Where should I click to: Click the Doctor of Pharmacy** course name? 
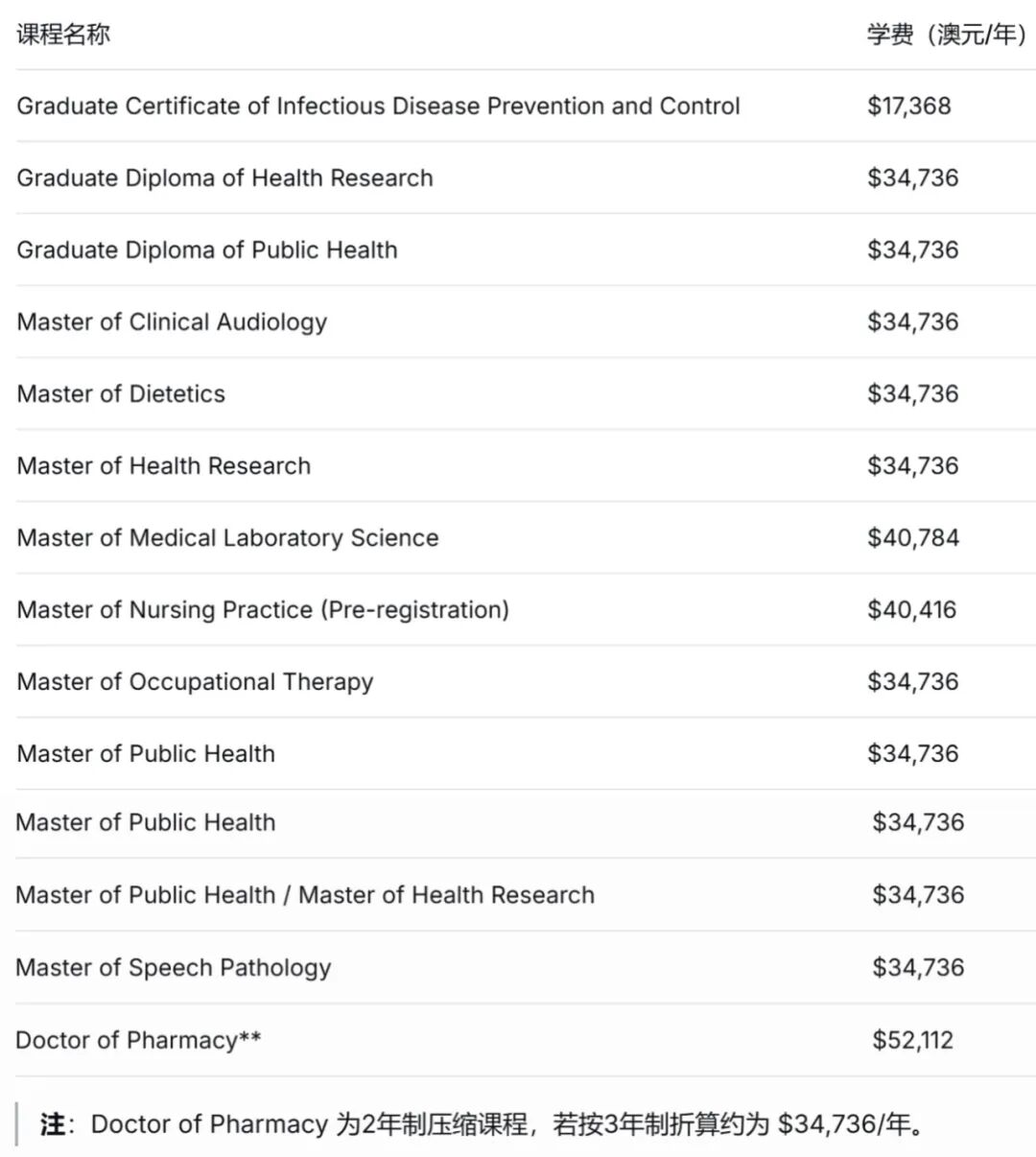(138, 1040)
